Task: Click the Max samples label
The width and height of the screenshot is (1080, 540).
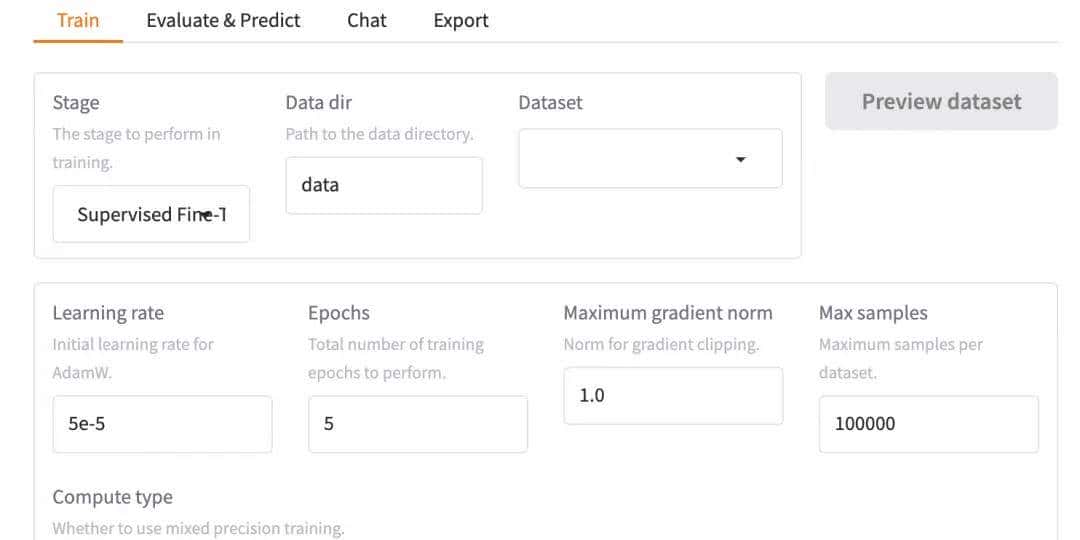Action: pos(873,313)
